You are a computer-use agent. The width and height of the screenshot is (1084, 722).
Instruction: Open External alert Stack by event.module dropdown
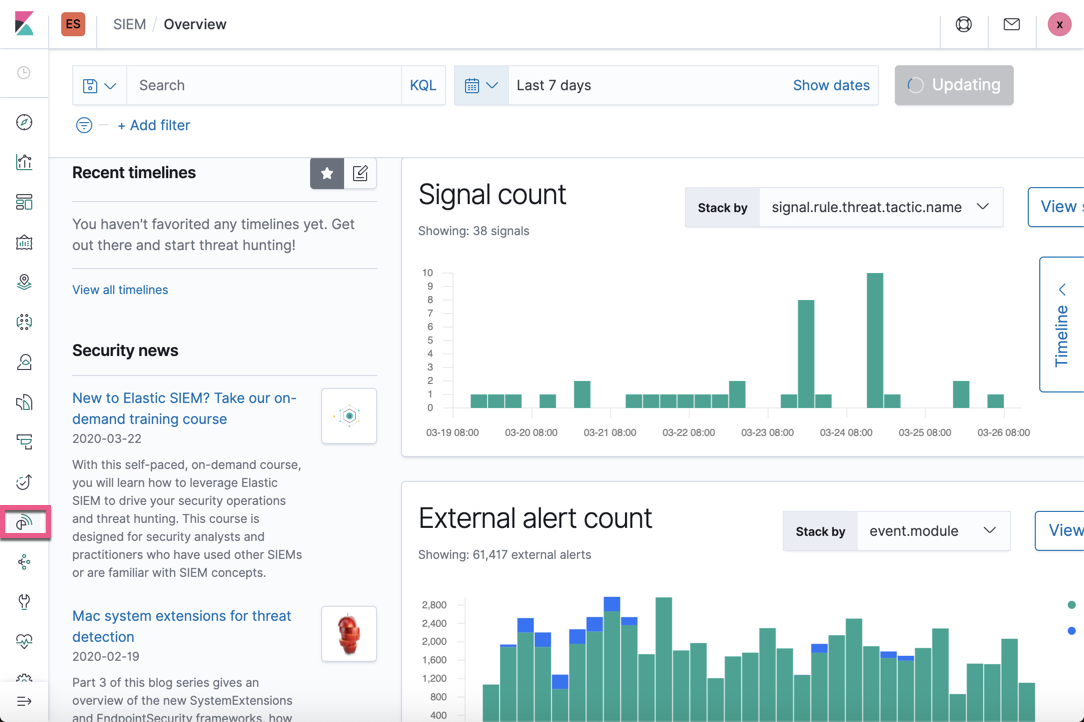coord(933,531)
